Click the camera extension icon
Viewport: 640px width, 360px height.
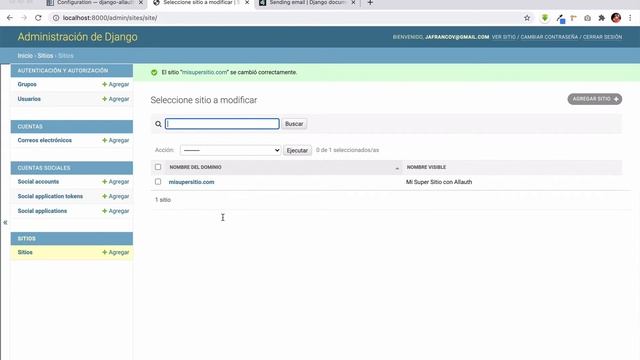(x=587, y=18)
